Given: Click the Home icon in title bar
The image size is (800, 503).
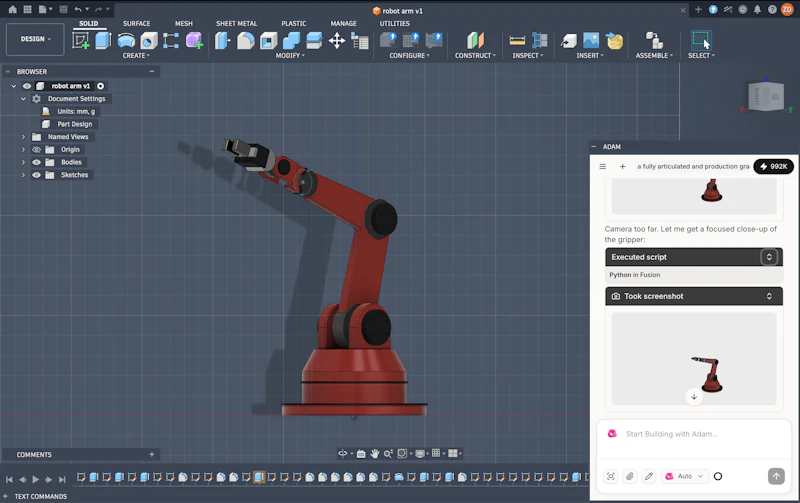Looking at the screenshot, I should (12, 9).
